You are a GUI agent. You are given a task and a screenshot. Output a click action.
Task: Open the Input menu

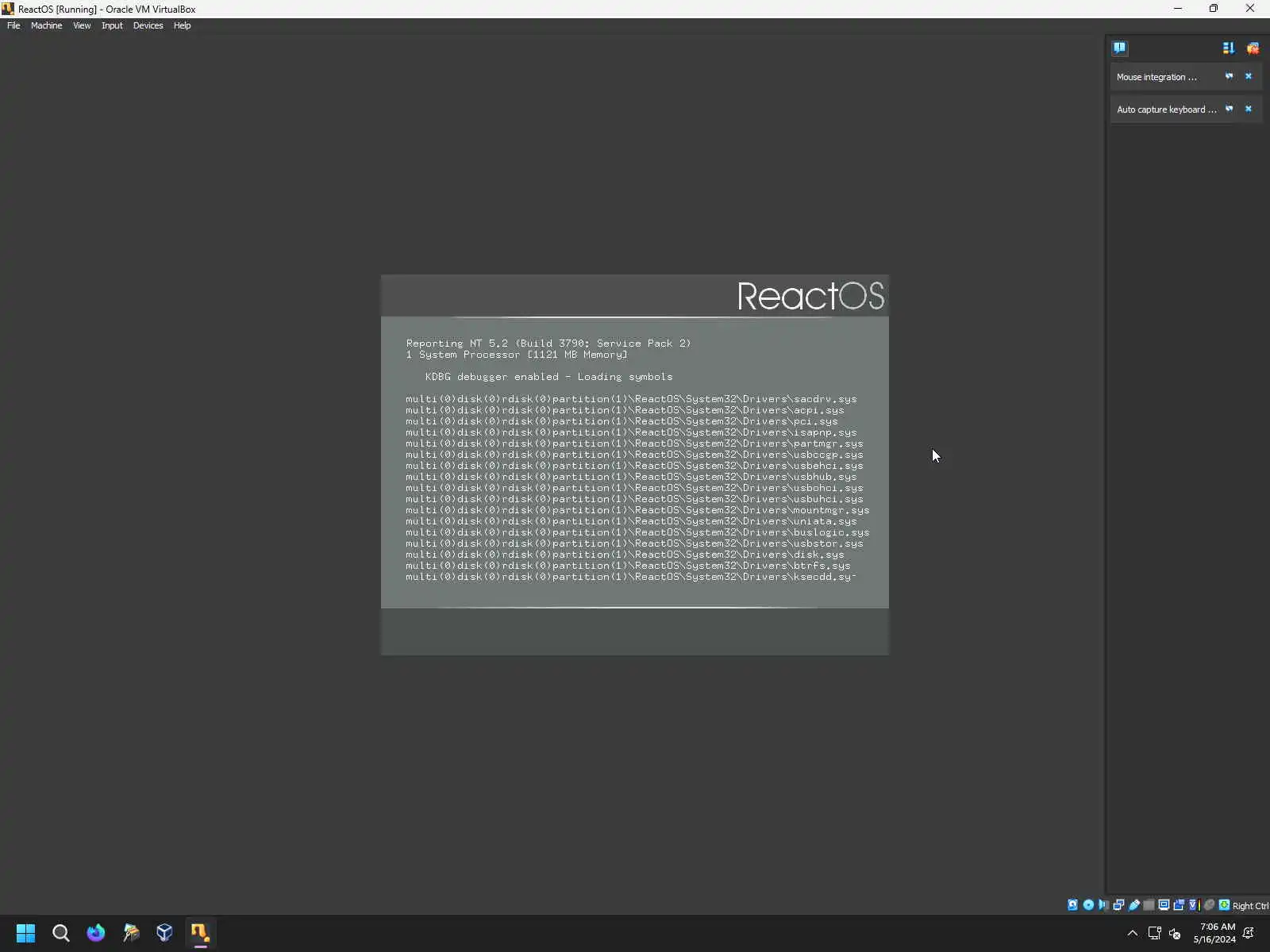pos(112,25)
